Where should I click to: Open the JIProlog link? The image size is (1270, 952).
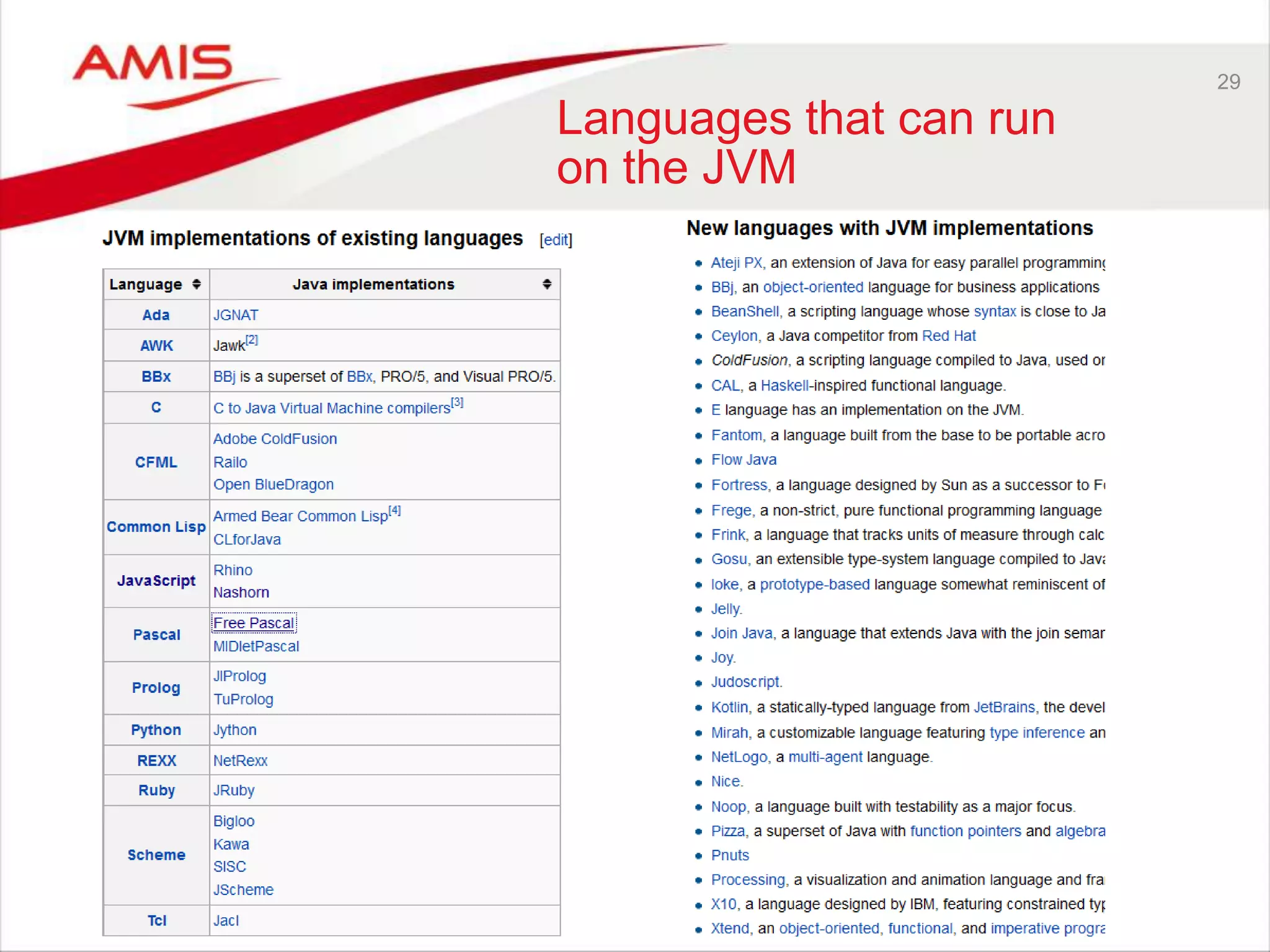click(x=239, y=676)
